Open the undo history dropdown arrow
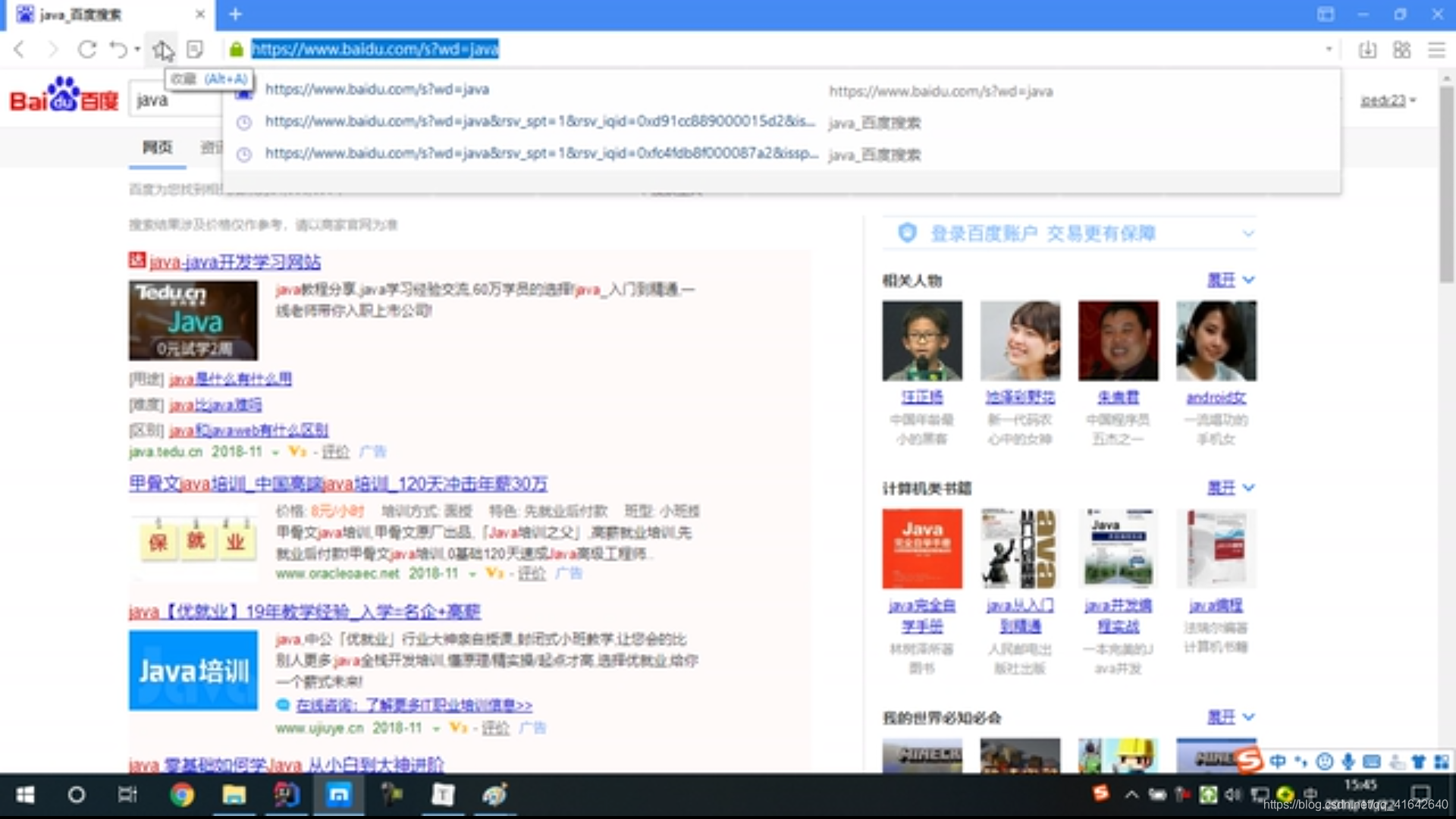 (x=137, y=50)
